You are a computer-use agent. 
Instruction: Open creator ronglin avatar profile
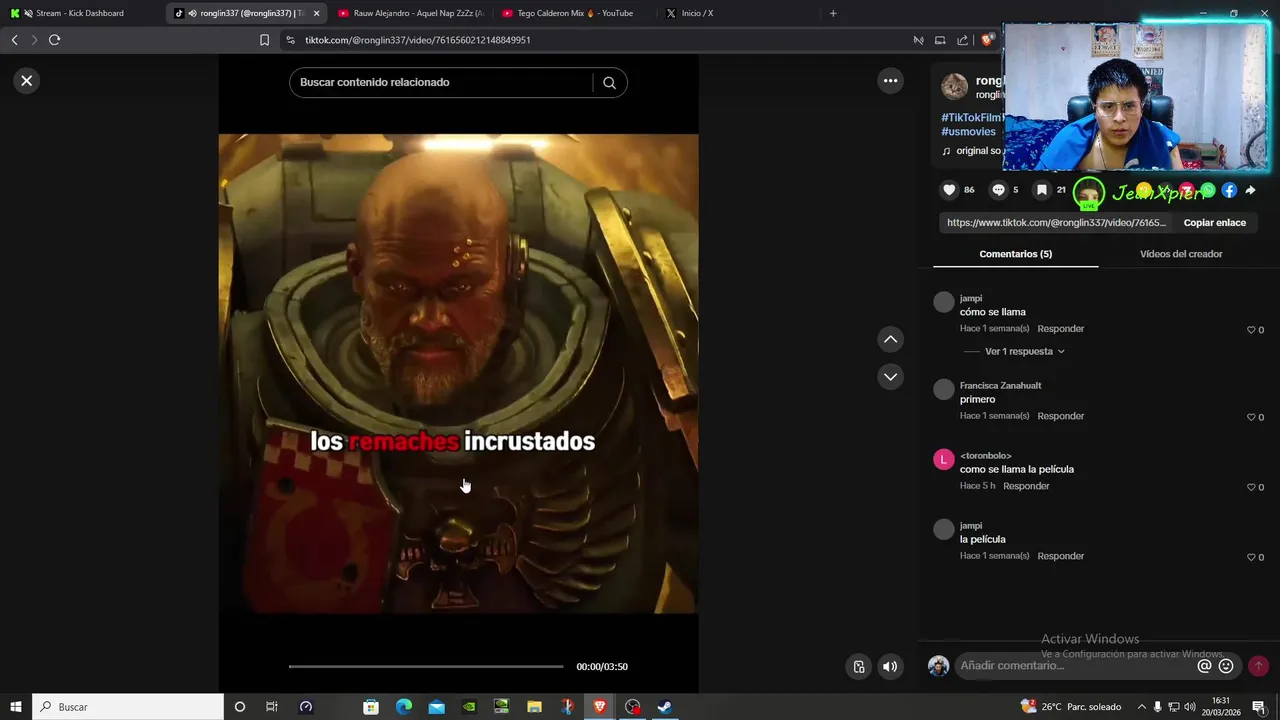coord(955,86)
